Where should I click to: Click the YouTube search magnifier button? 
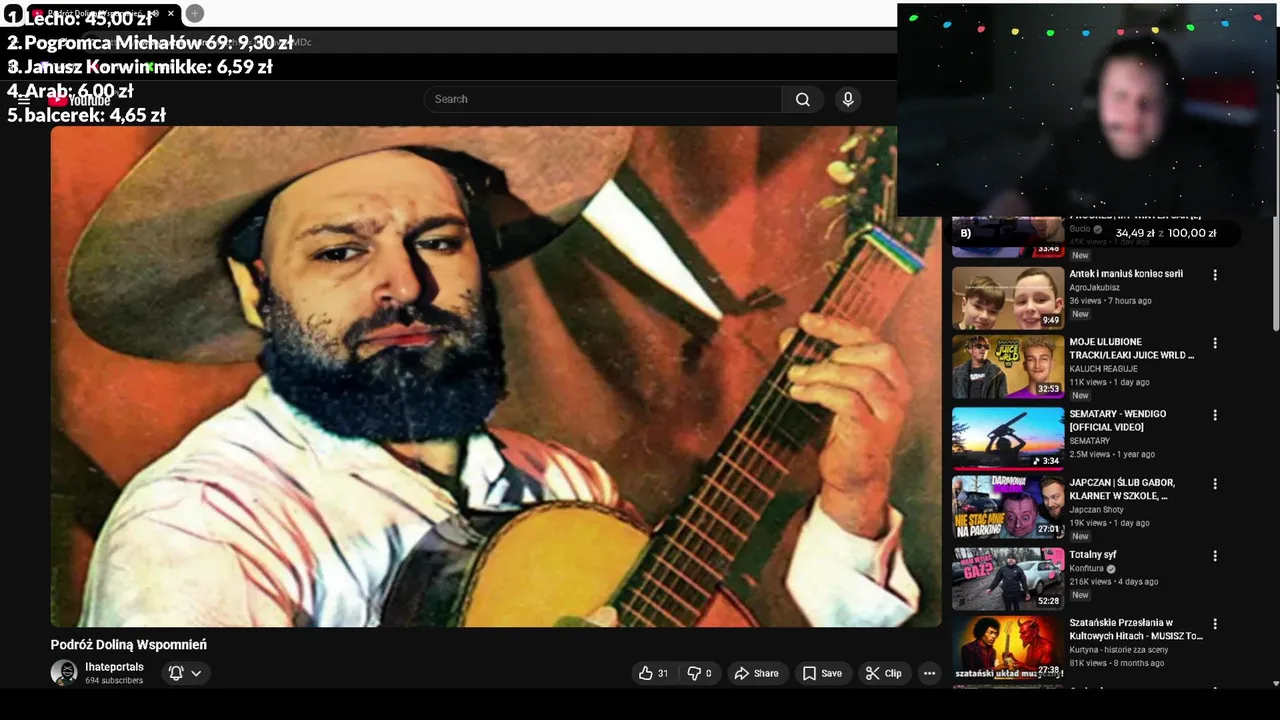pyautogui.click(x=802, y=99)
